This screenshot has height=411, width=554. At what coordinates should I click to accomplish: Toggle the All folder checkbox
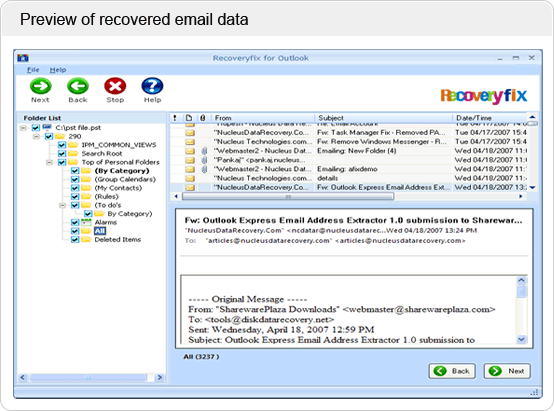tap(75, 231)
